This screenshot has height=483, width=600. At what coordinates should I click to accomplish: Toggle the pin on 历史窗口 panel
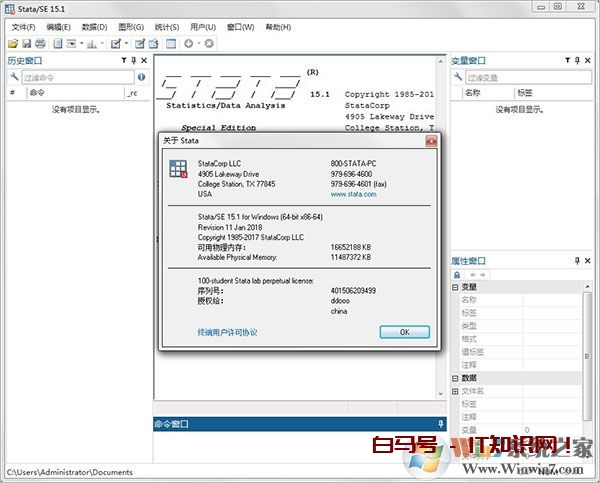click(132, 62)
